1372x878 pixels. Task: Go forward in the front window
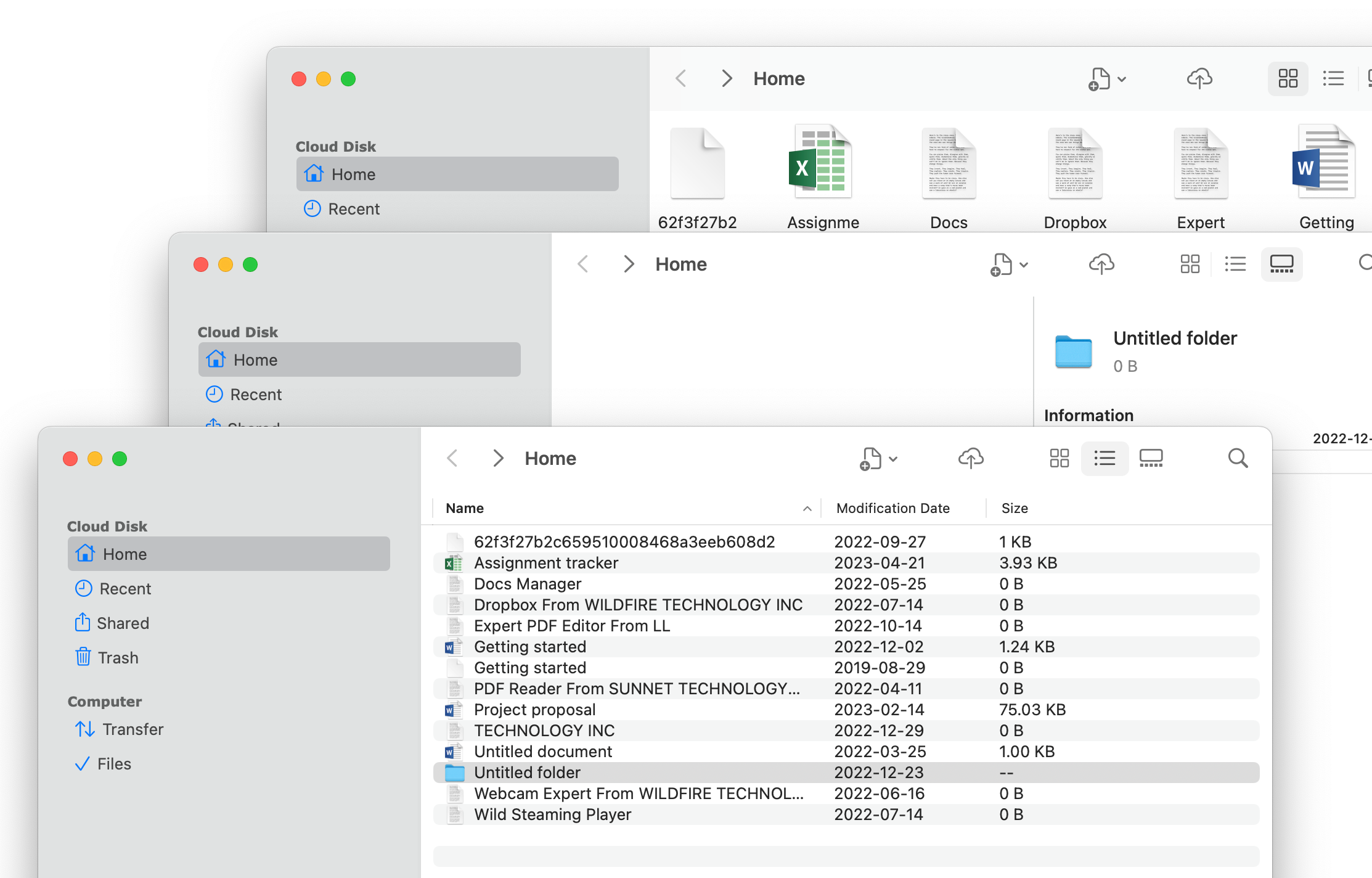pos(498,458)
